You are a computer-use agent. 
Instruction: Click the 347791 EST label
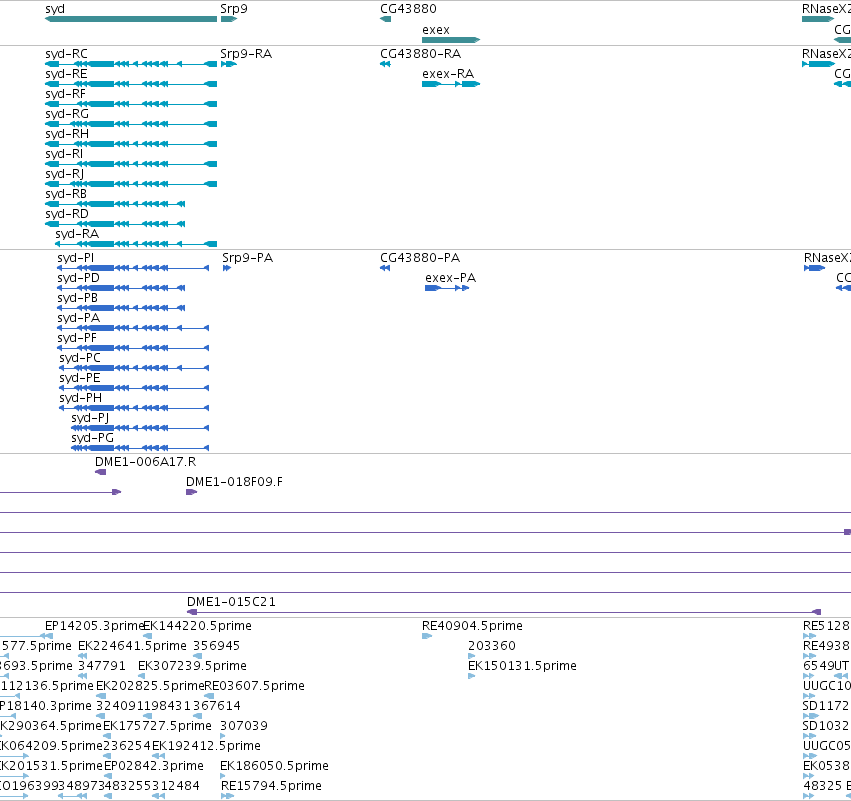[102, 666]
